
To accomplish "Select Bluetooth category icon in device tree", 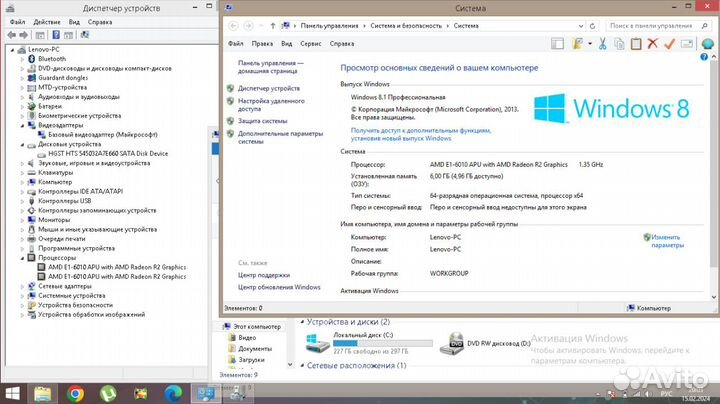I will [31, 59].
